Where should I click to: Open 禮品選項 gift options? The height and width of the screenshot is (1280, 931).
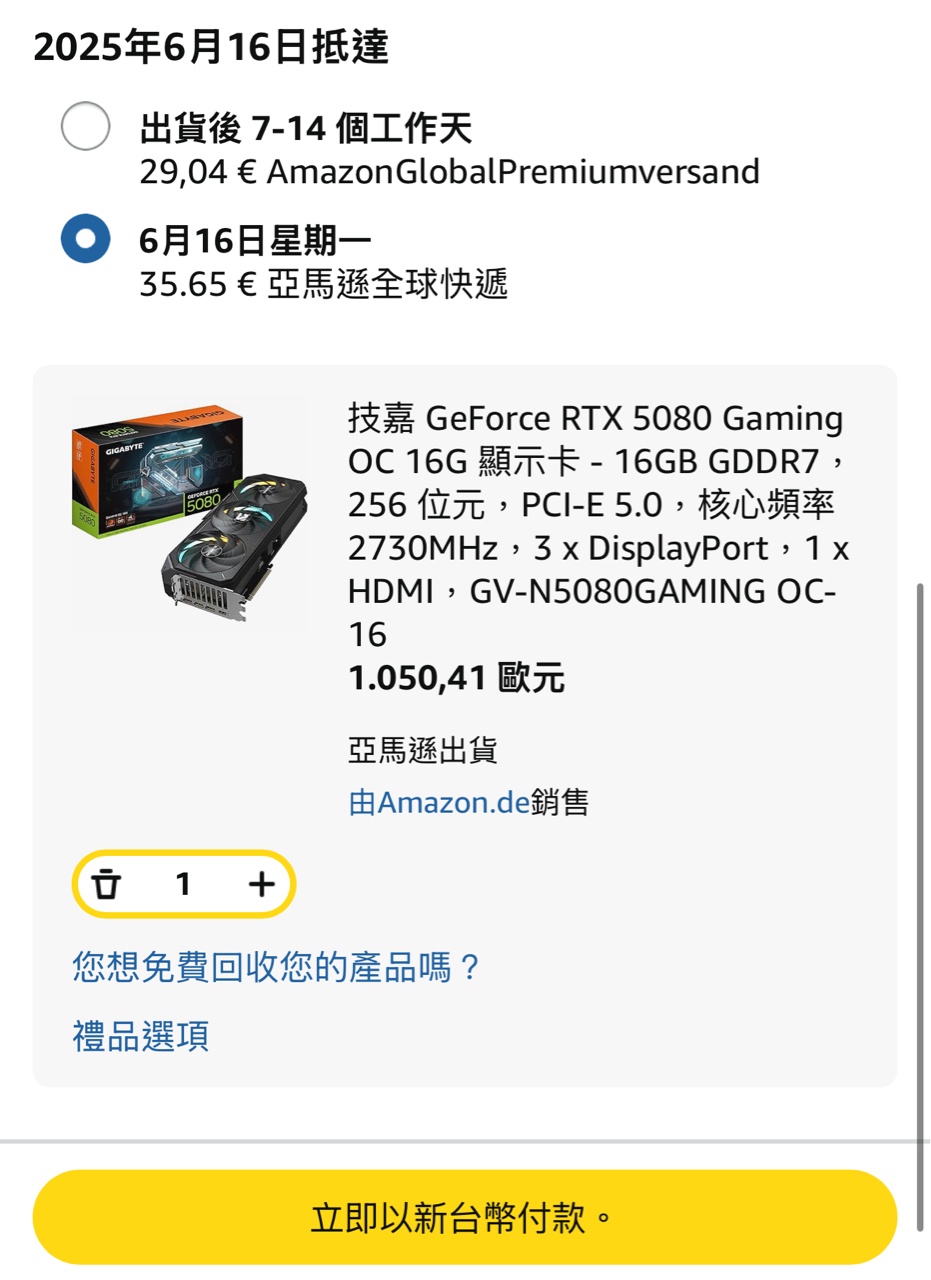coord(141,1036)
